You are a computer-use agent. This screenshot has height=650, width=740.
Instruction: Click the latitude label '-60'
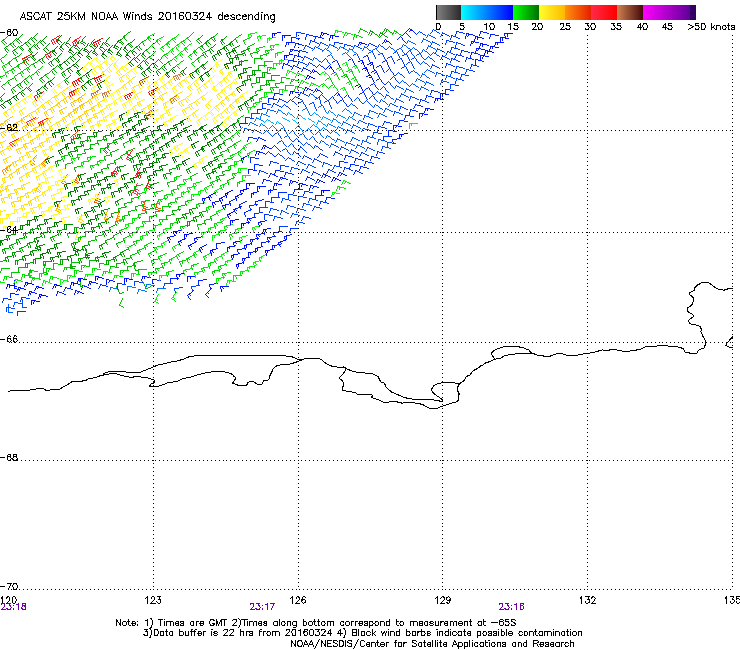9,33
